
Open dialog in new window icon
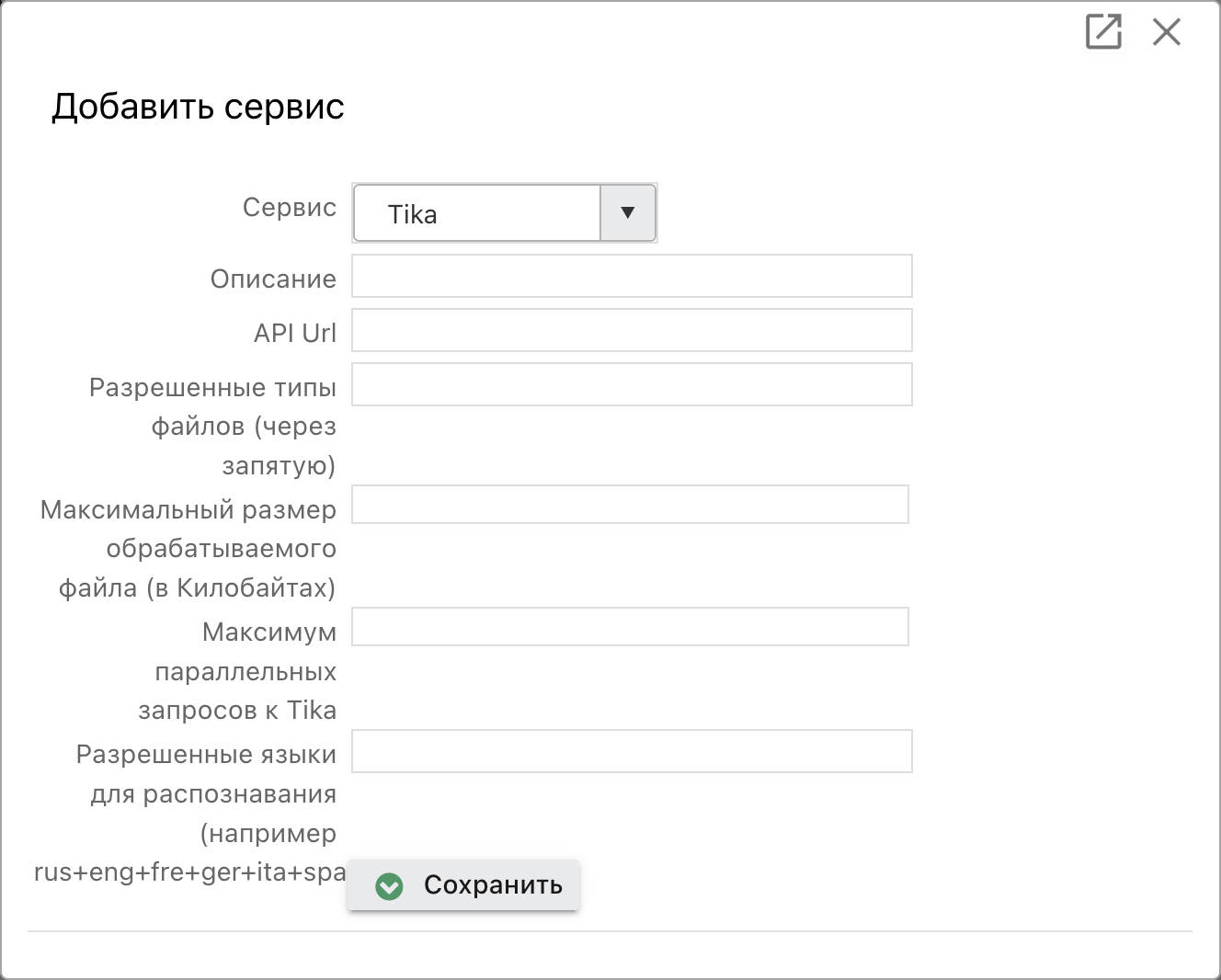tap(1103, 31)
